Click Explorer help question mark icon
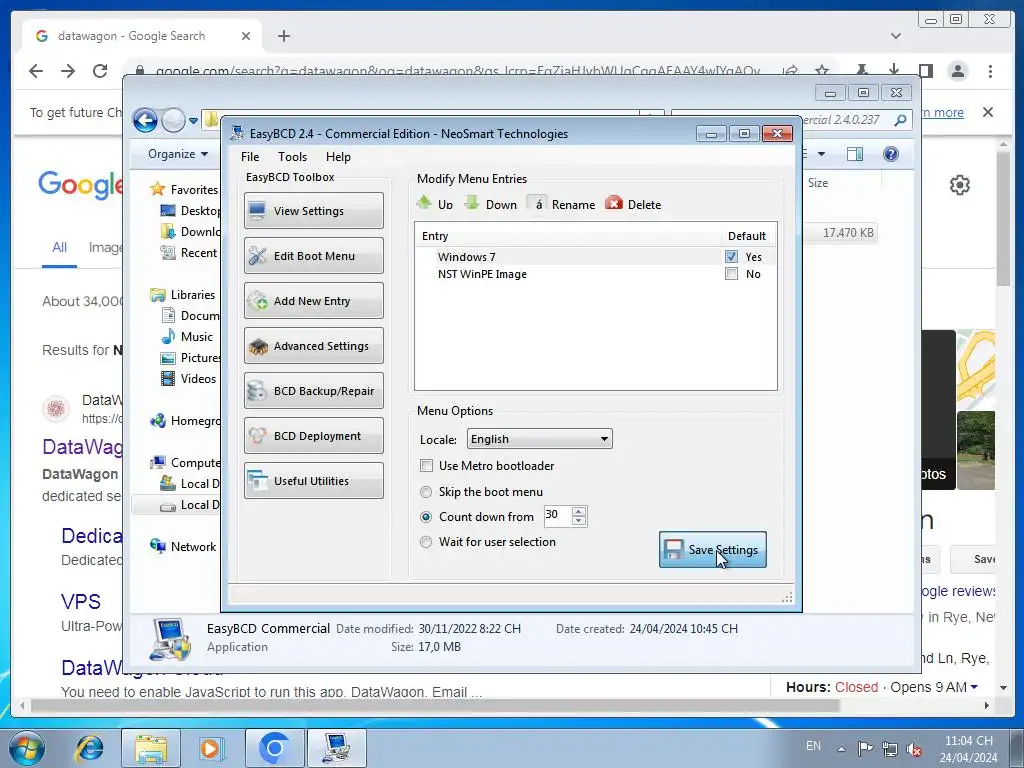 890,154
